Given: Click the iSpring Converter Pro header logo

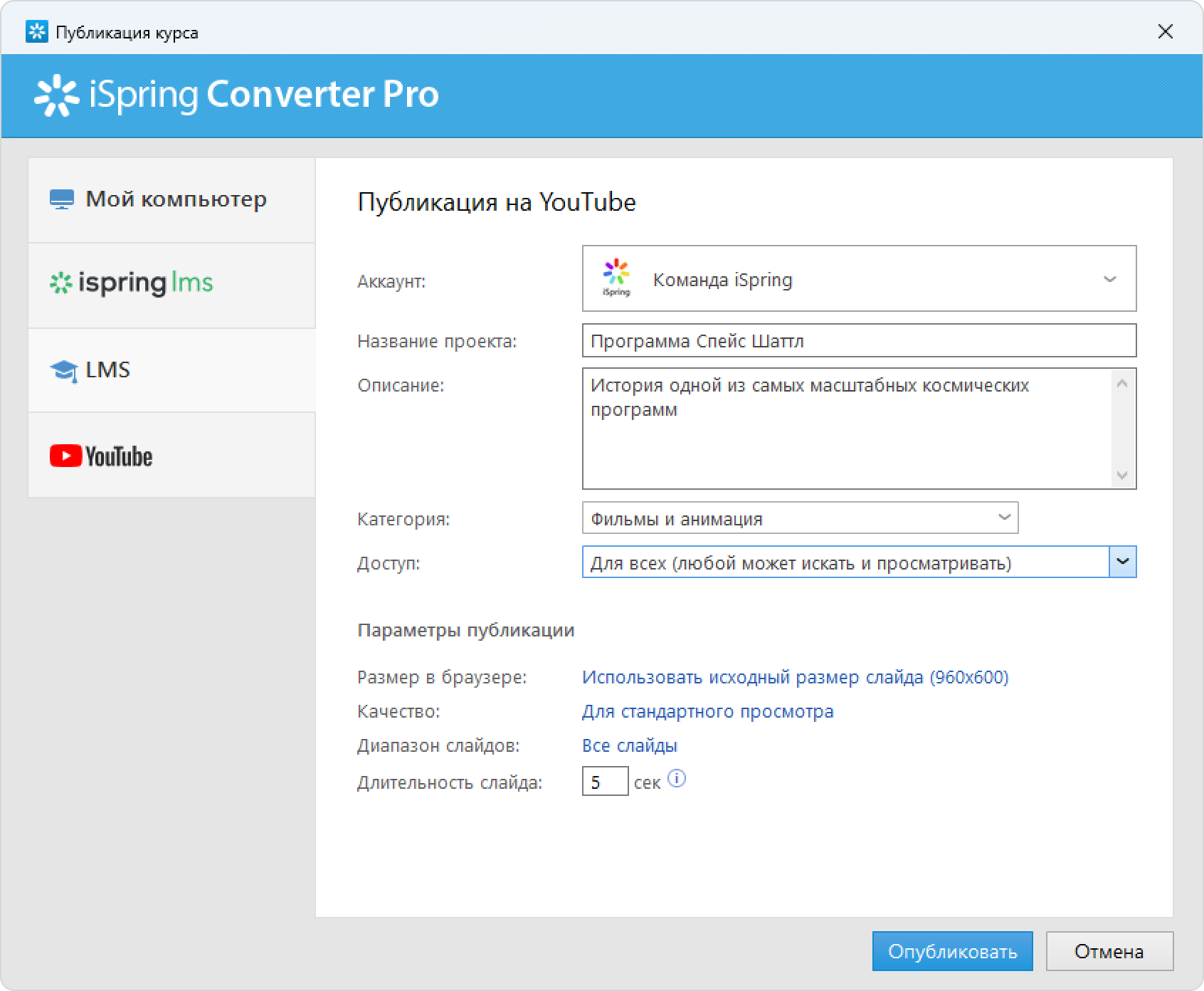Looking at the screenshot, I should (236, 95).
